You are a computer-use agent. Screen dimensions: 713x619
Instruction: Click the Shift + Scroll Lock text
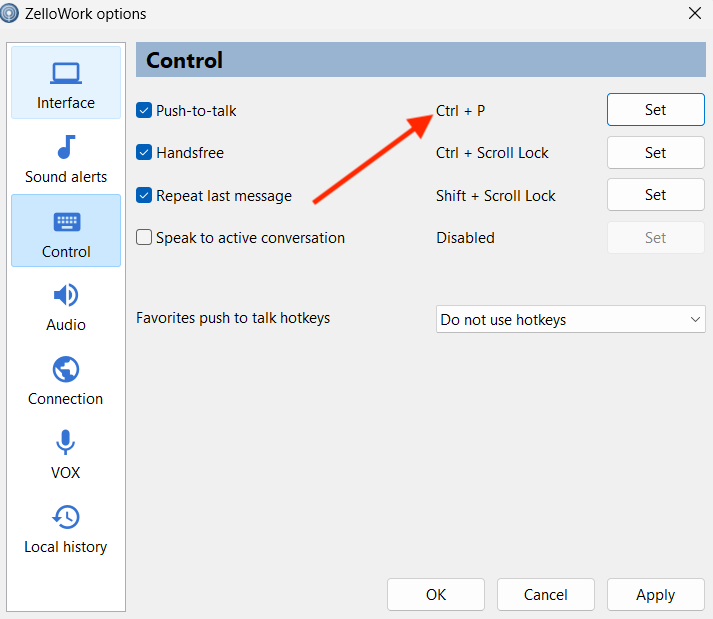coord(496,196)
